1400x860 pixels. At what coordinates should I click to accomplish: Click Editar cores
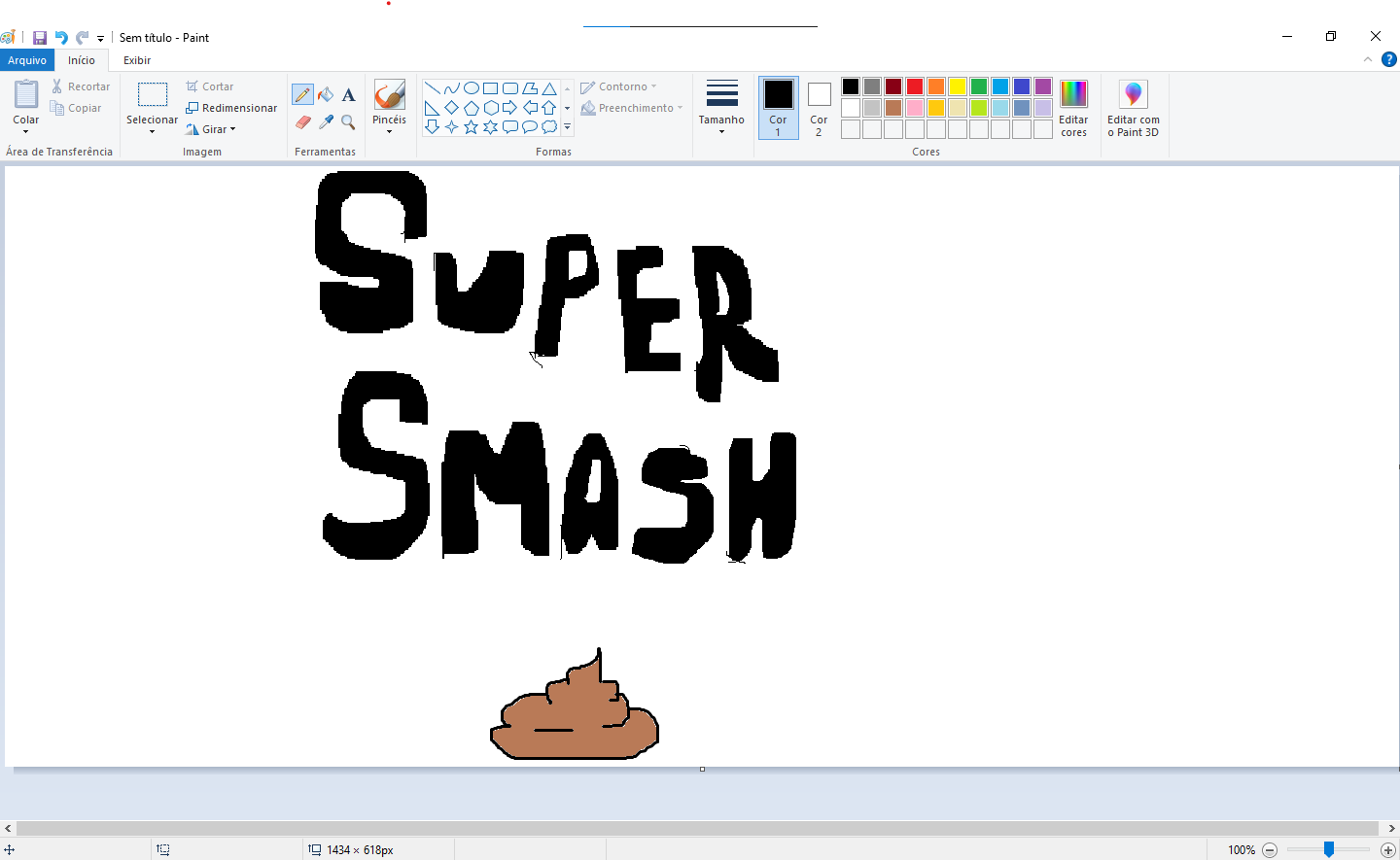click(1073, 107)
